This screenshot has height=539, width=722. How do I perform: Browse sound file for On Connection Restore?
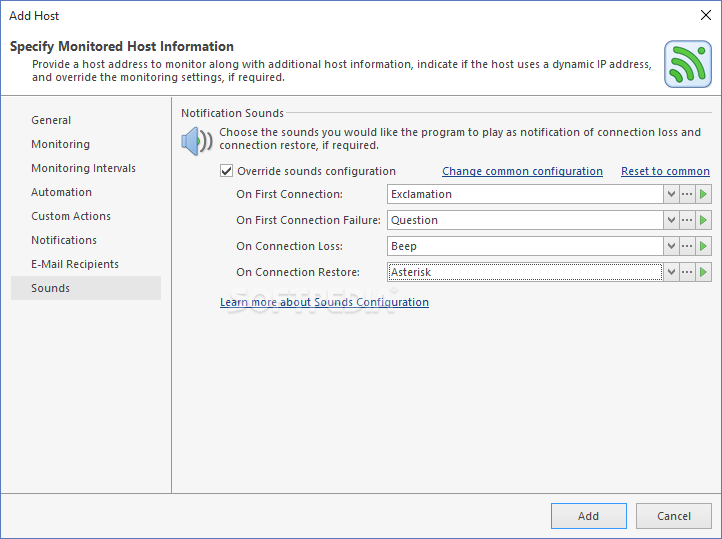click(687, 272)
